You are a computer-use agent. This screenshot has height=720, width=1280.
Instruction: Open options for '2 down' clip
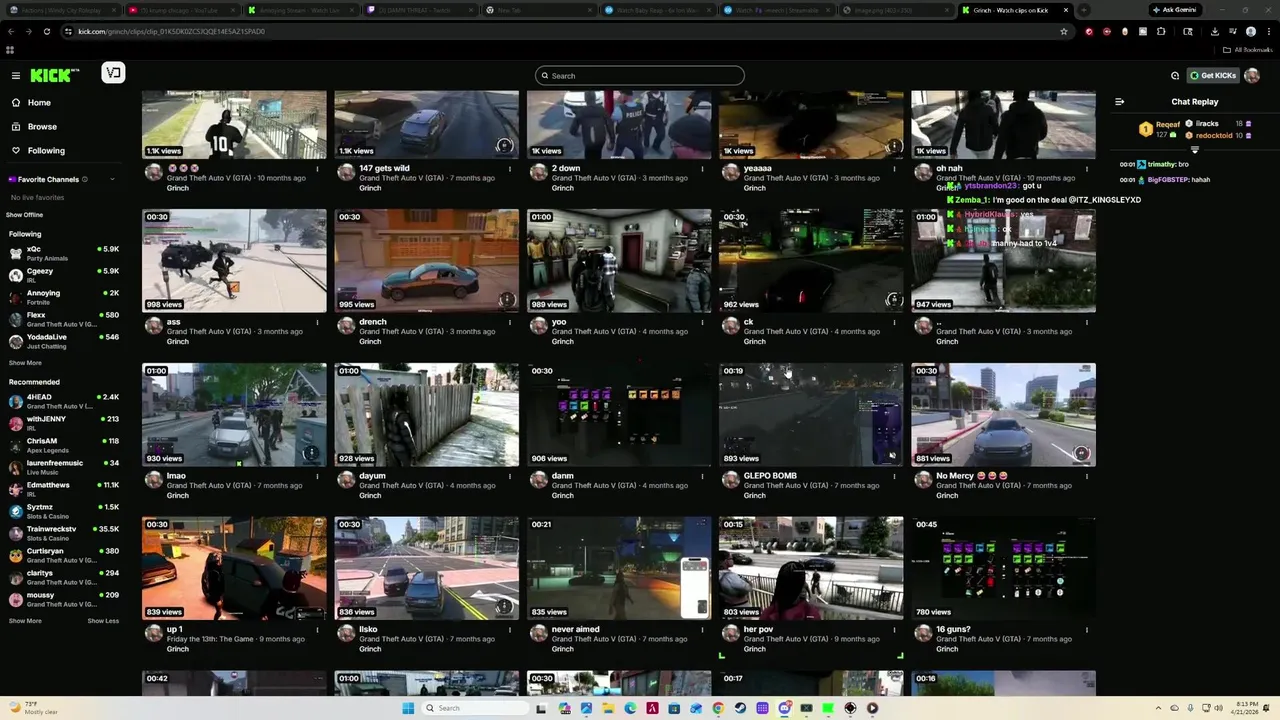[702, 169]
